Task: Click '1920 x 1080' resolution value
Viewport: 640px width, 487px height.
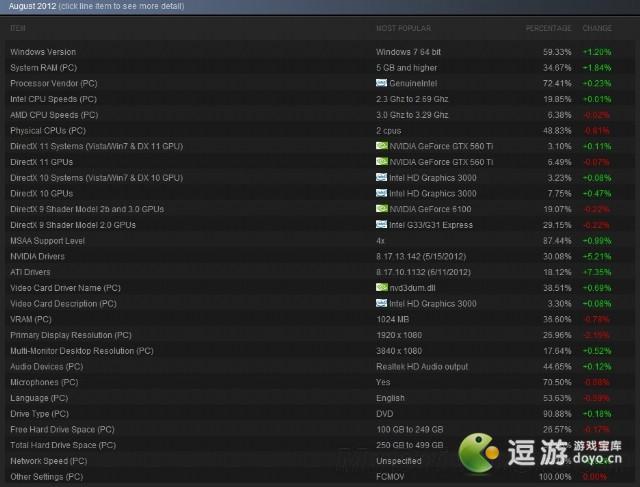Action: point(399,335)
